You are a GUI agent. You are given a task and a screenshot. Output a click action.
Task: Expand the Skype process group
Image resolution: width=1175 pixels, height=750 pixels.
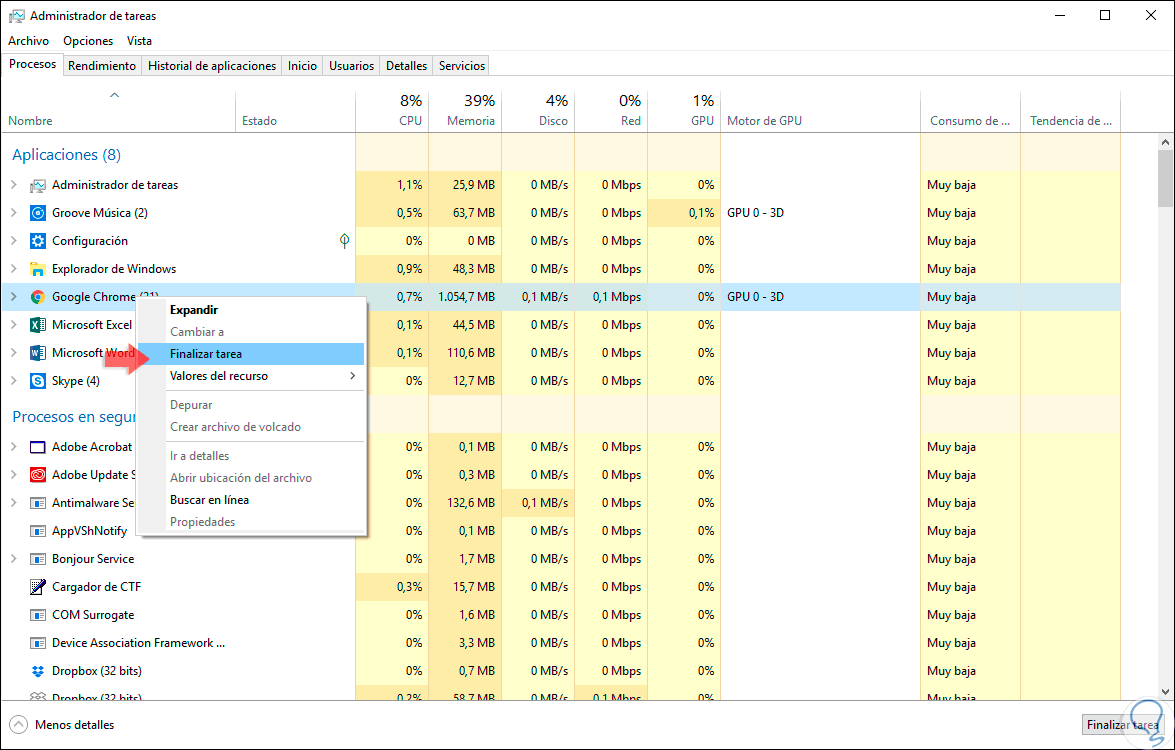coord(14,381)
